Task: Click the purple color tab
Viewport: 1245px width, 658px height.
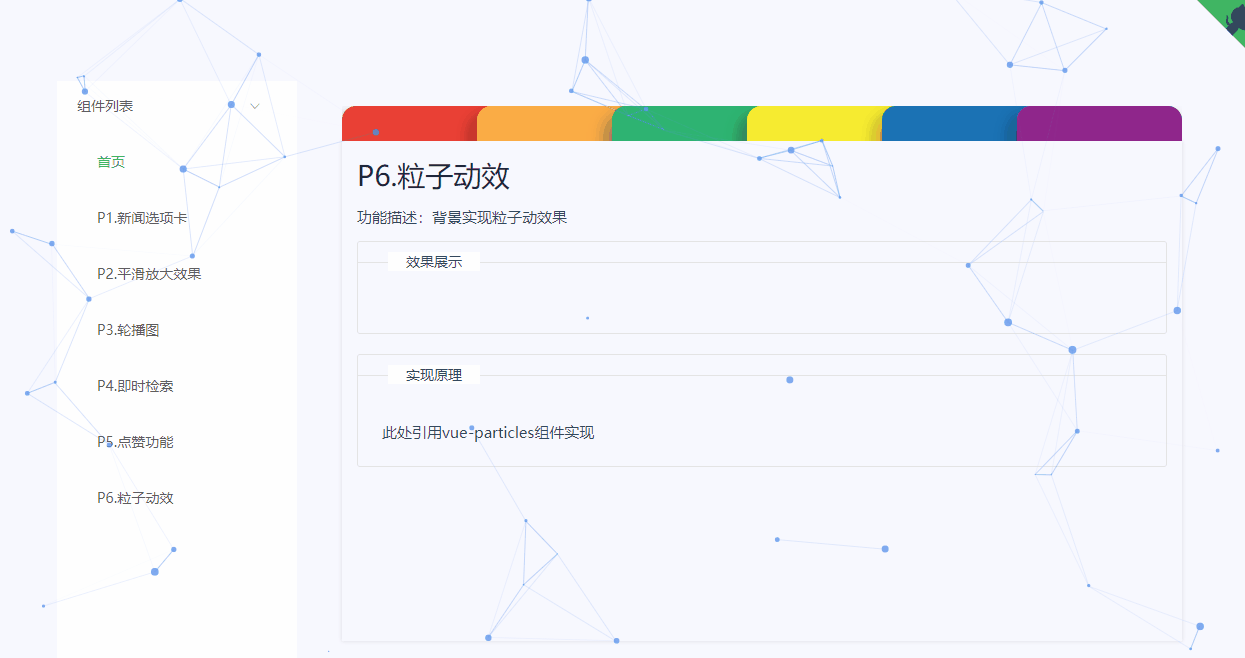Action: point(1100,123)
